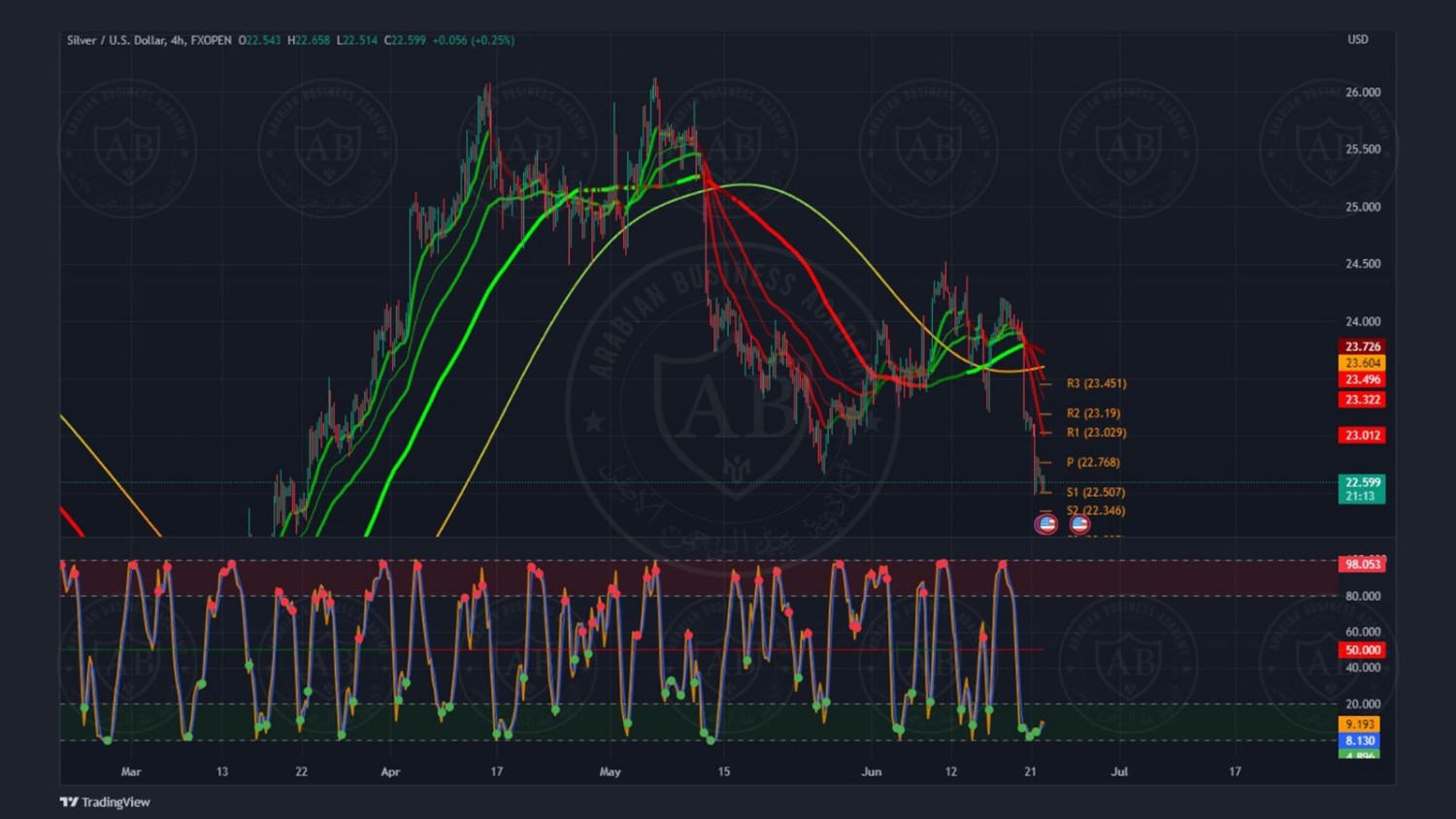Click the 98.053 oscillator value tag
Viewport: 1456px width, 819px height.
point(1362,564)
